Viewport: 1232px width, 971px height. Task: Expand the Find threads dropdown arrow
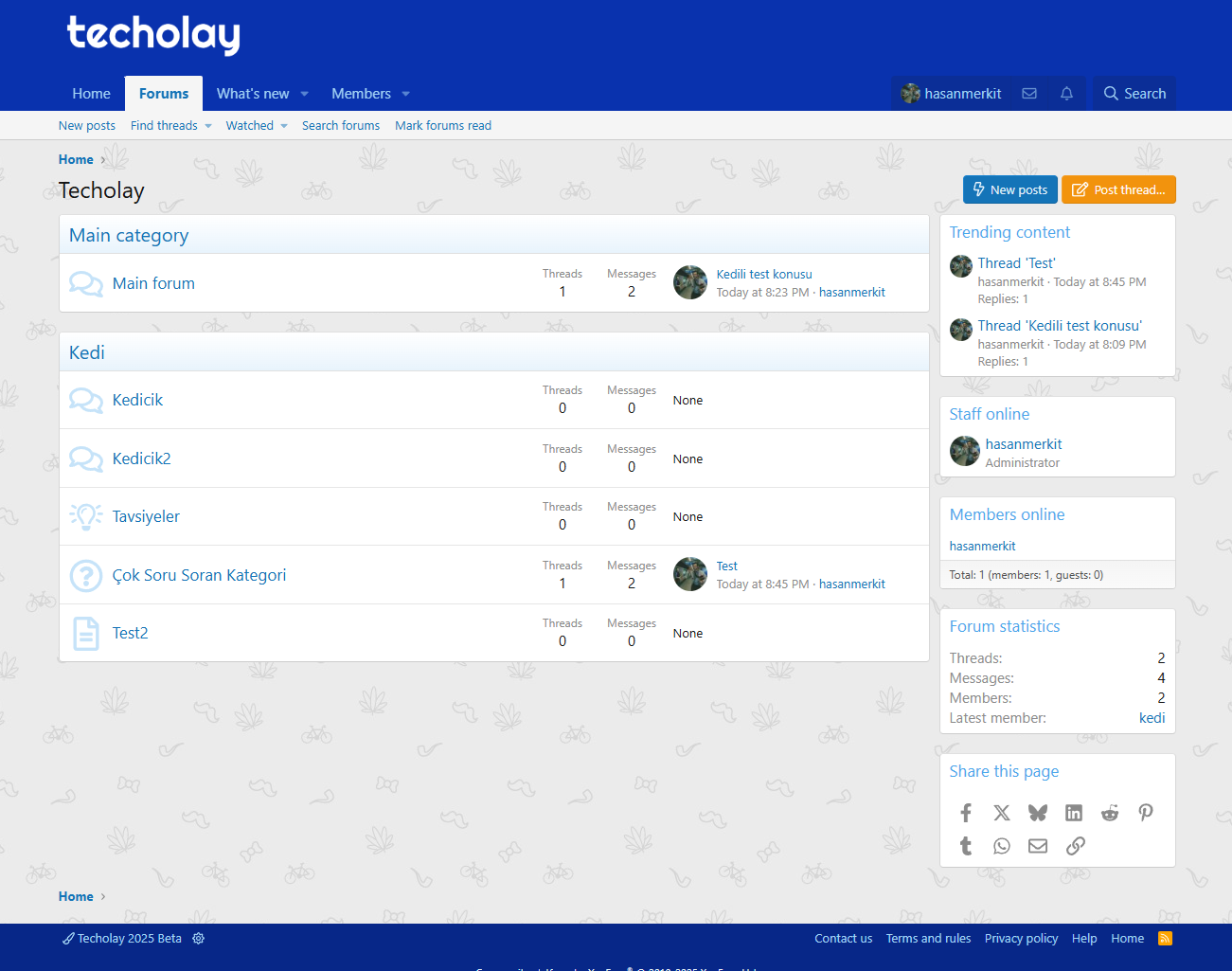tap(208, 126)
